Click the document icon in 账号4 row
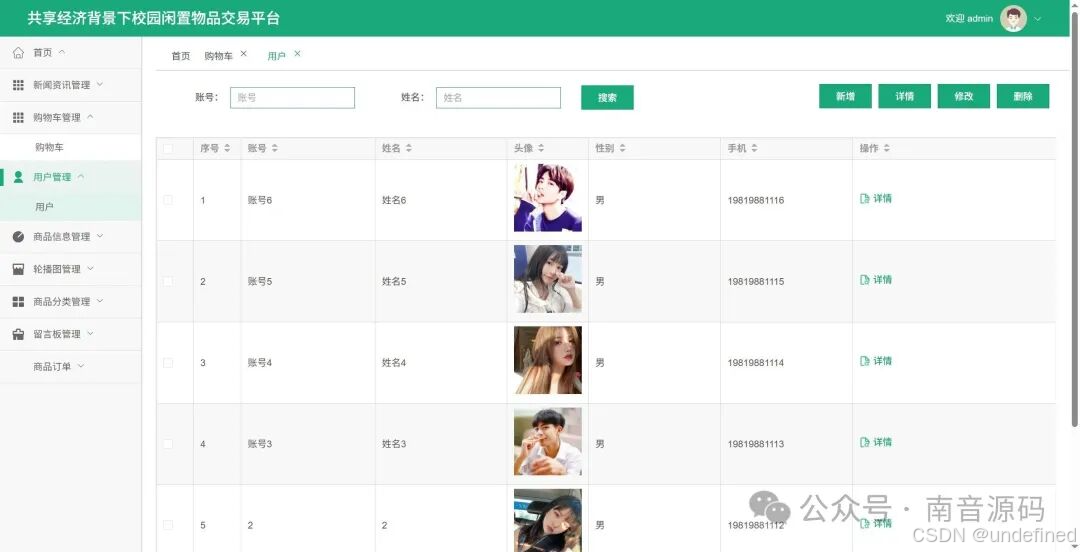 864,361
